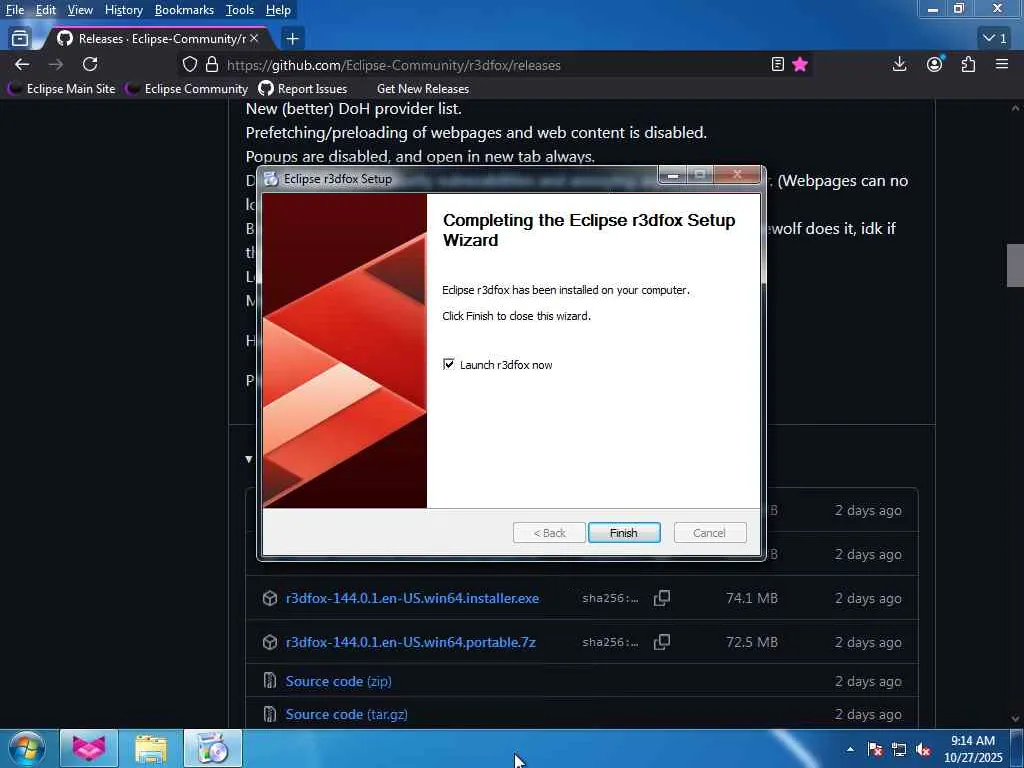The height and width of the screenshot is (768, 1024).
Task: Click the Action Center flag icon
Action: pyautogui.click(x=875, y=750)
